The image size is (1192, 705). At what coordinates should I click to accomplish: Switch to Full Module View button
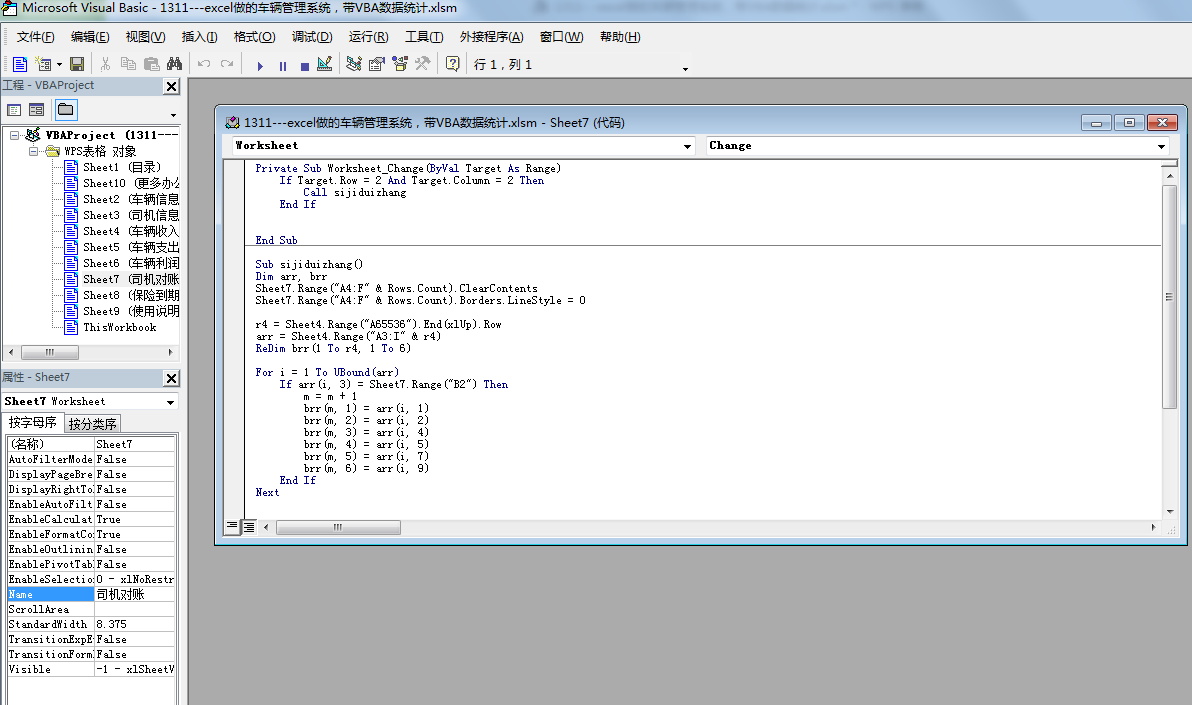249,526
